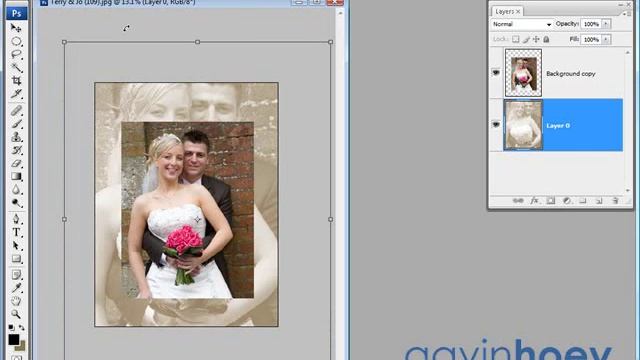Toggle lock image pixels
This screenshot has height=360, width=640.
[x=526, y=39]
